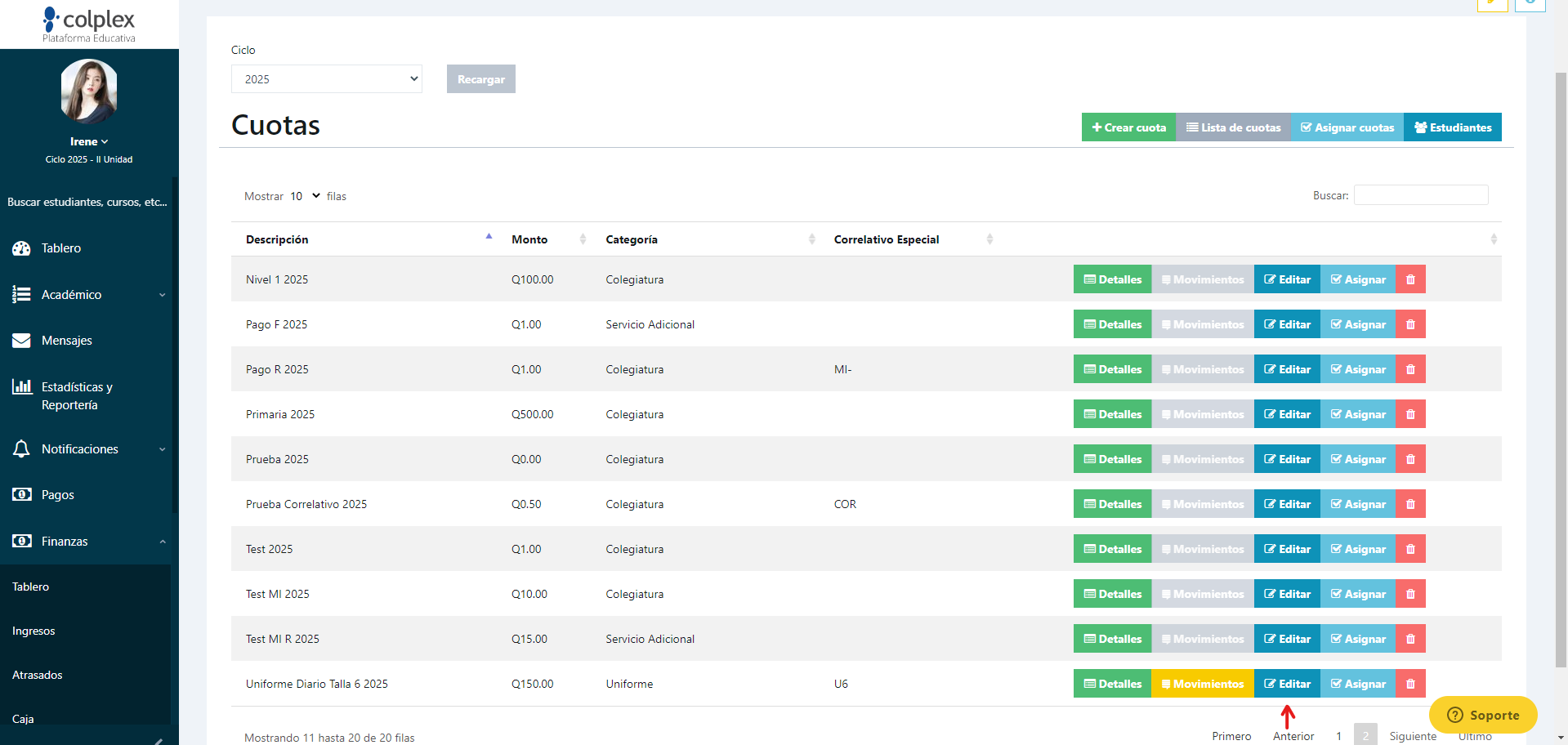Edit the Pago F 2025 cuota
1568x745 pixels.
click(1287, 324)
